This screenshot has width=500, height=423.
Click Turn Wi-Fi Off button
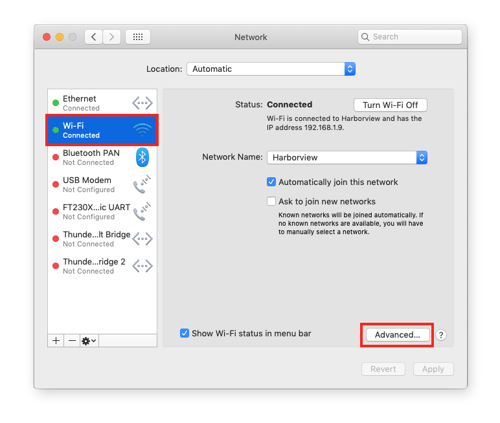390,105
